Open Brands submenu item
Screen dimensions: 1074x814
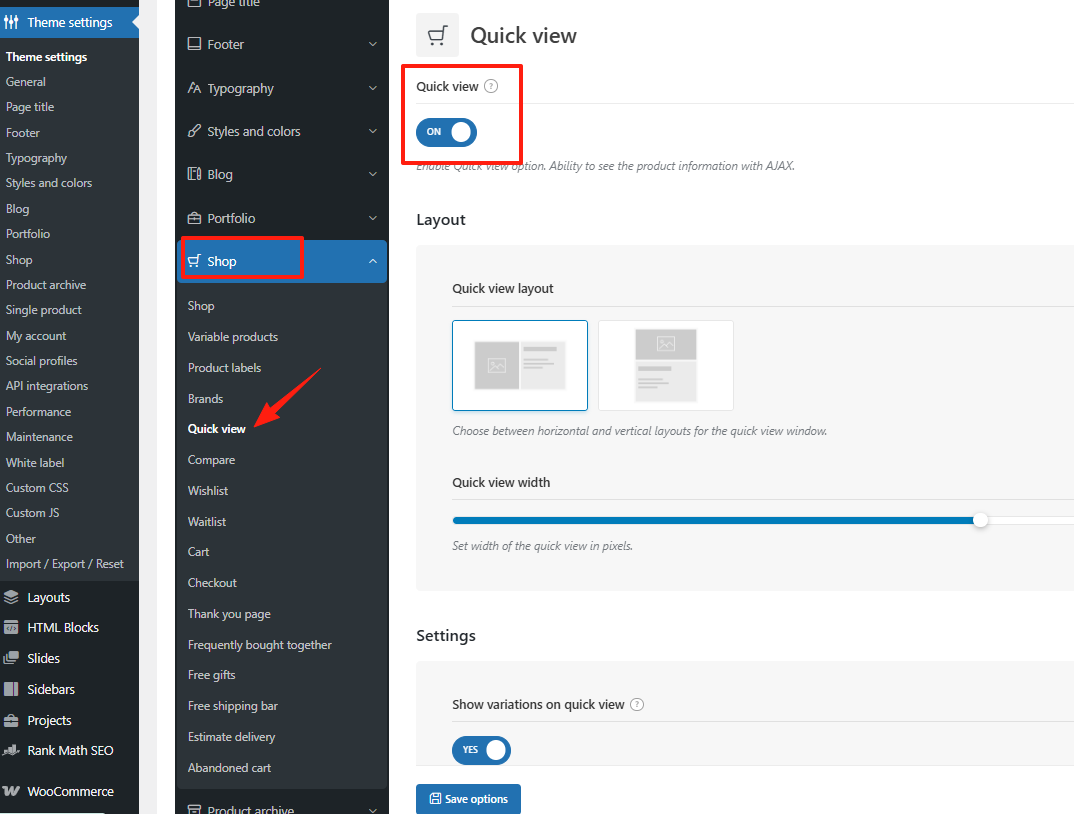click(205, 398)
